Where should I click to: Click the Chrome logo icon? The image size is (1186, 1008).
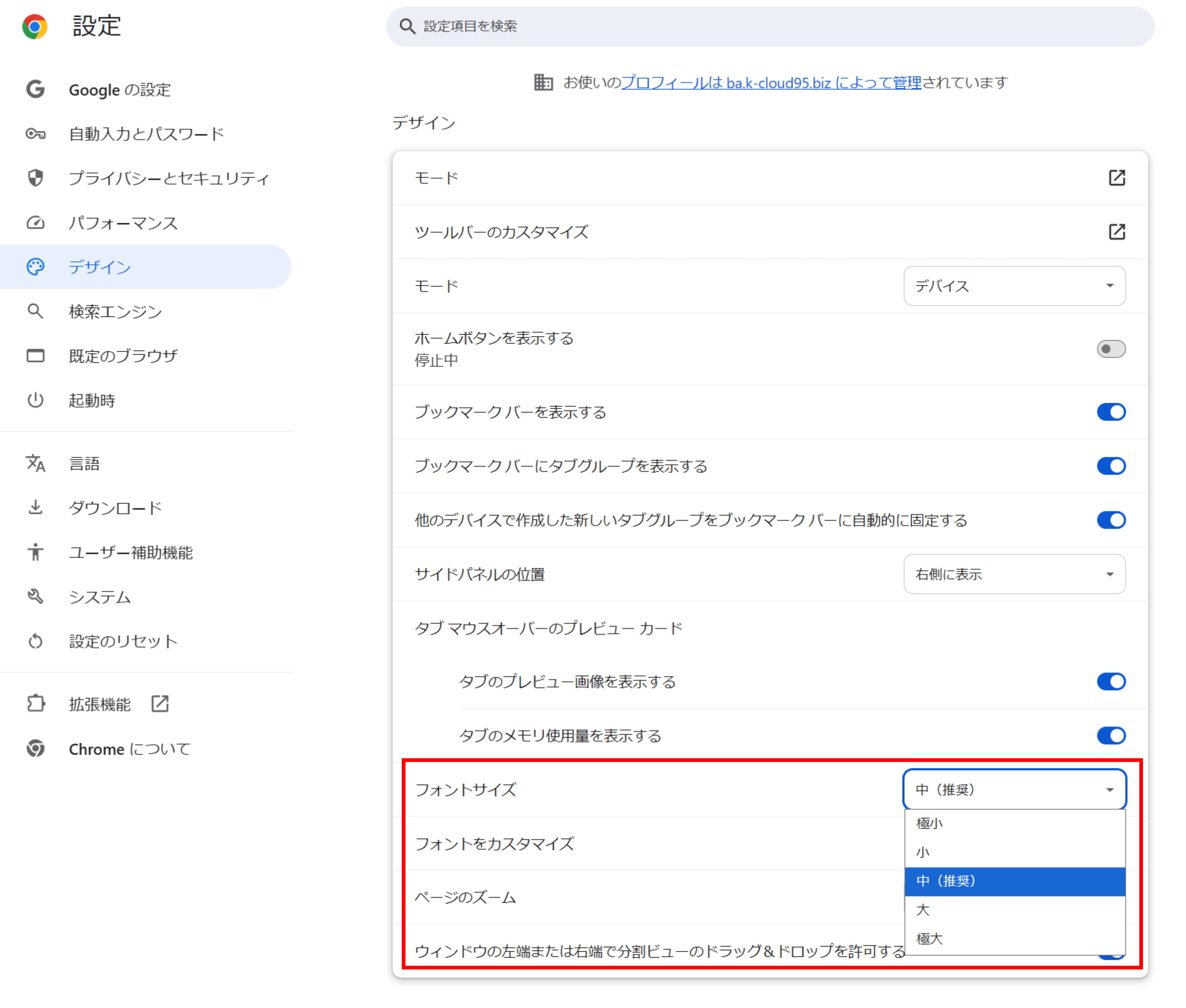tap(34, 26)
